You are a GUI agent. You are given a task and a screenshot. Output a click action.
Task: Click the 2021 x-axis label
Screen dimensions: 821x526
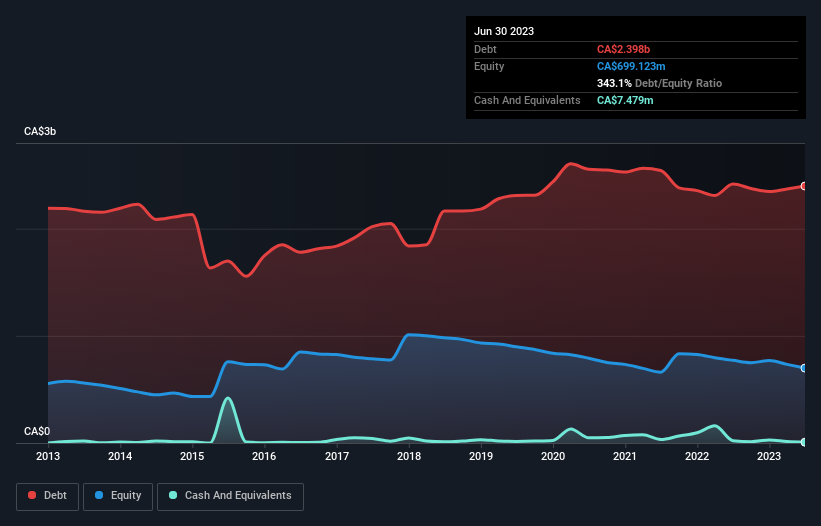pyautogui.click(x=625, y=456)
